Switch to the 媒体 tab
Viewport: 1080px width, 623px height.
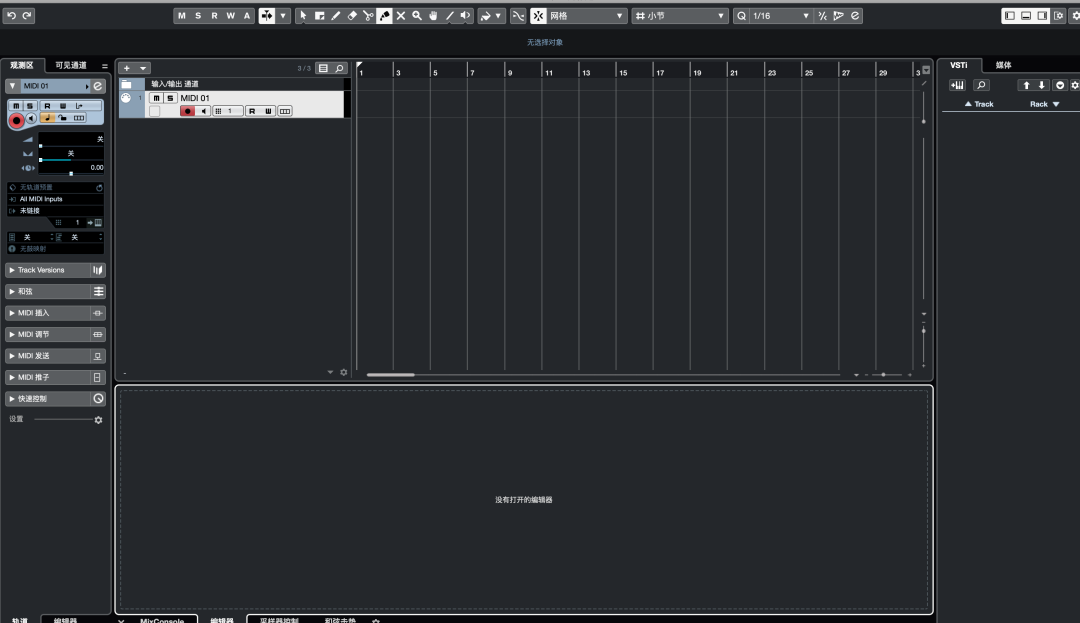pyautogui.click(x=1003, y=65)
